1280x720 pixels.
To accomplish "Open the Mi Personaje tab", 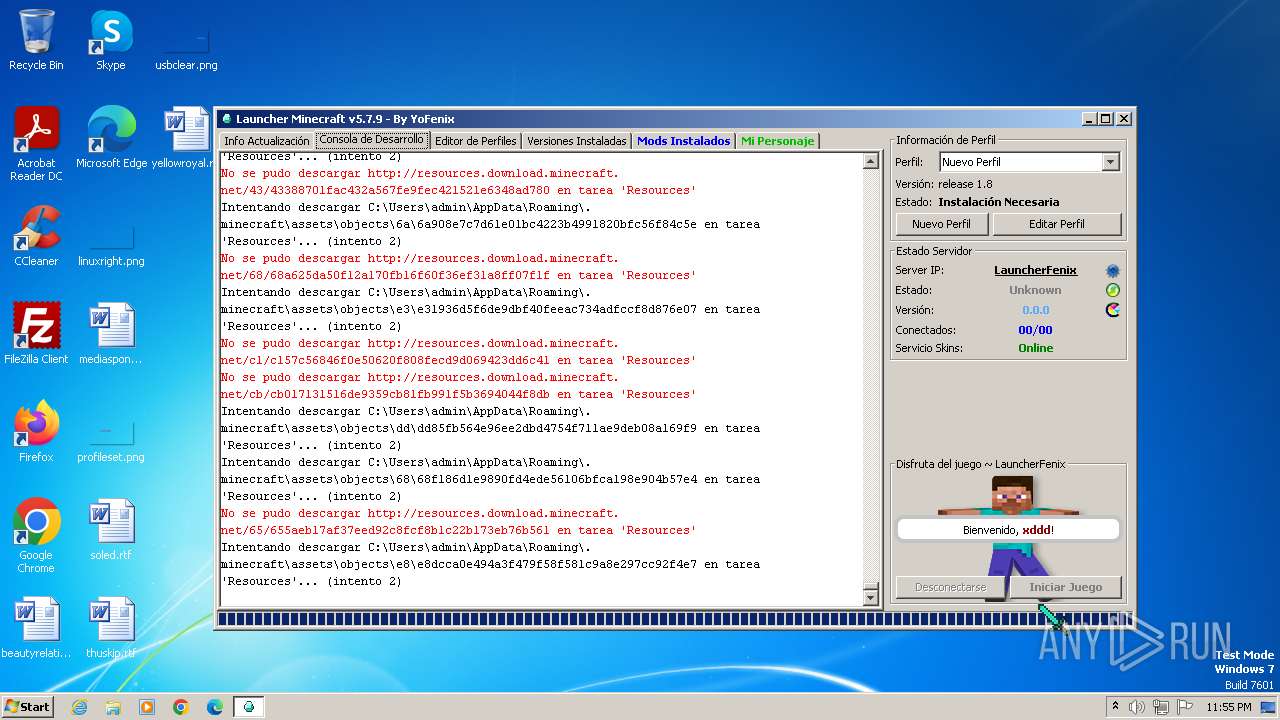I will (x=777, y=141).
